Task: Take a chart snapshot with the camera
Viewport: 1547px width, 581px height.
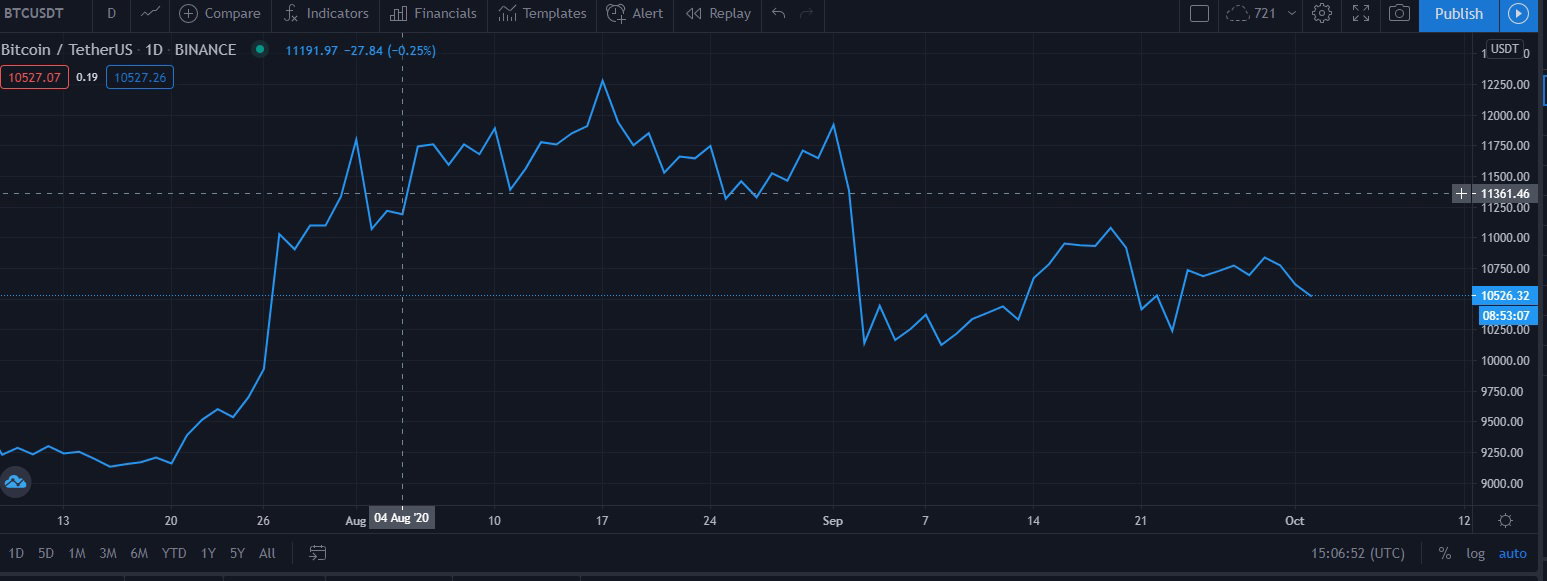Action: (x=1399, y=13)
